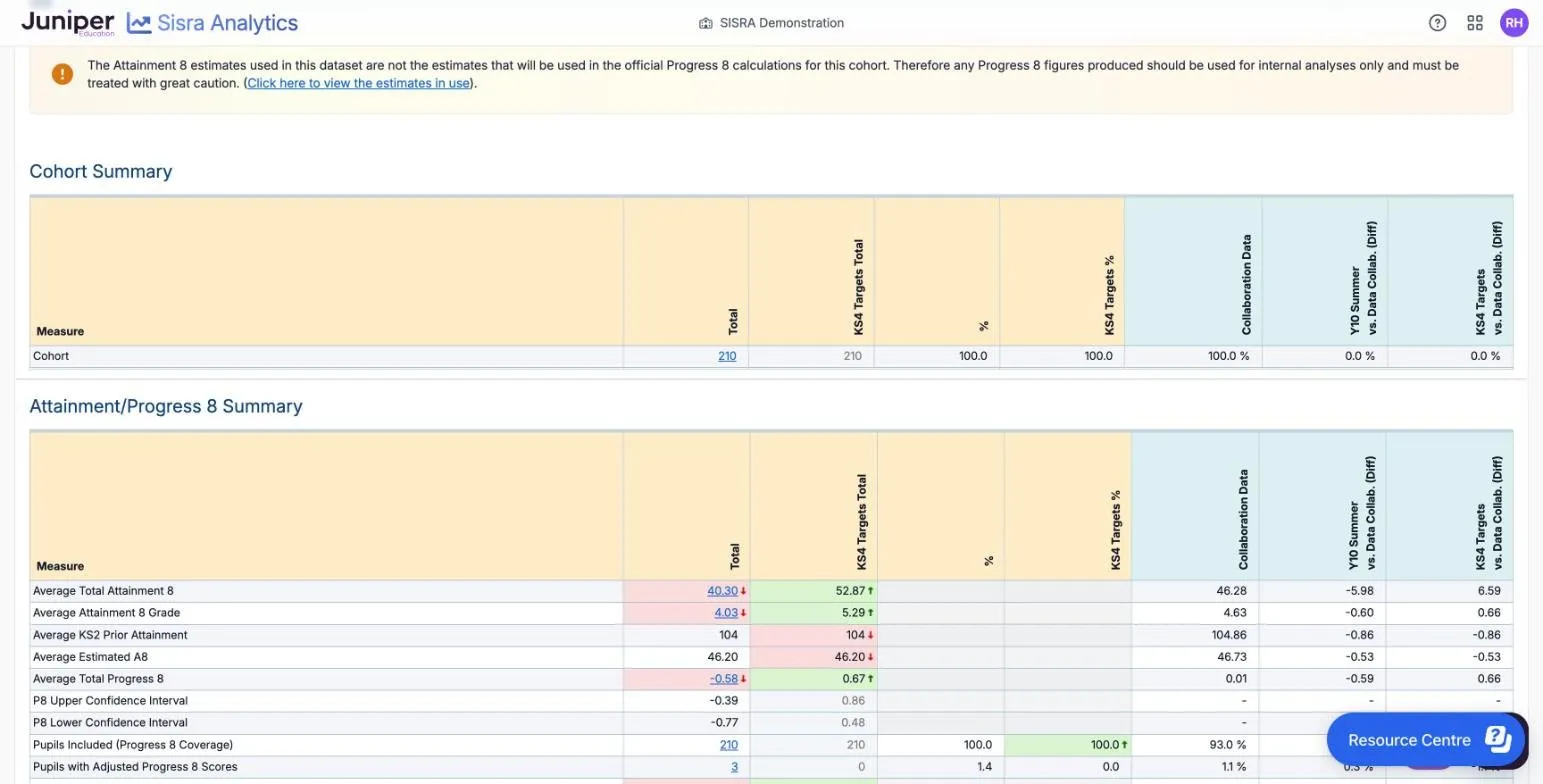Select the Average Attainment 8 Grade row label

[x=107, y=613]
